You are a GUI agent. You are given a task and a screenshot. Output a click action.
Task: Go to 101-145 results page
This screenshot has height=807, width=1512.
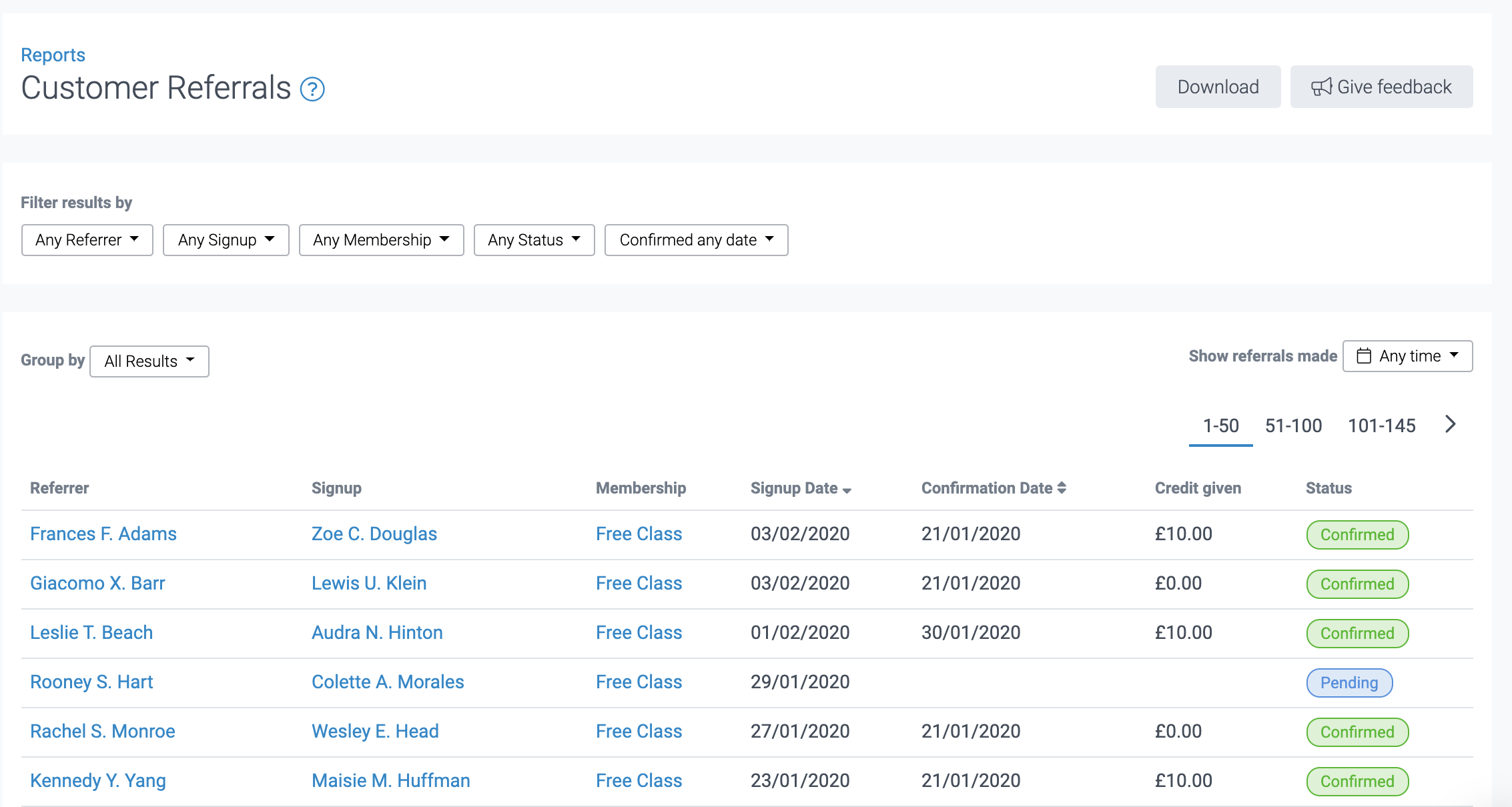[x=1381, y=426]
